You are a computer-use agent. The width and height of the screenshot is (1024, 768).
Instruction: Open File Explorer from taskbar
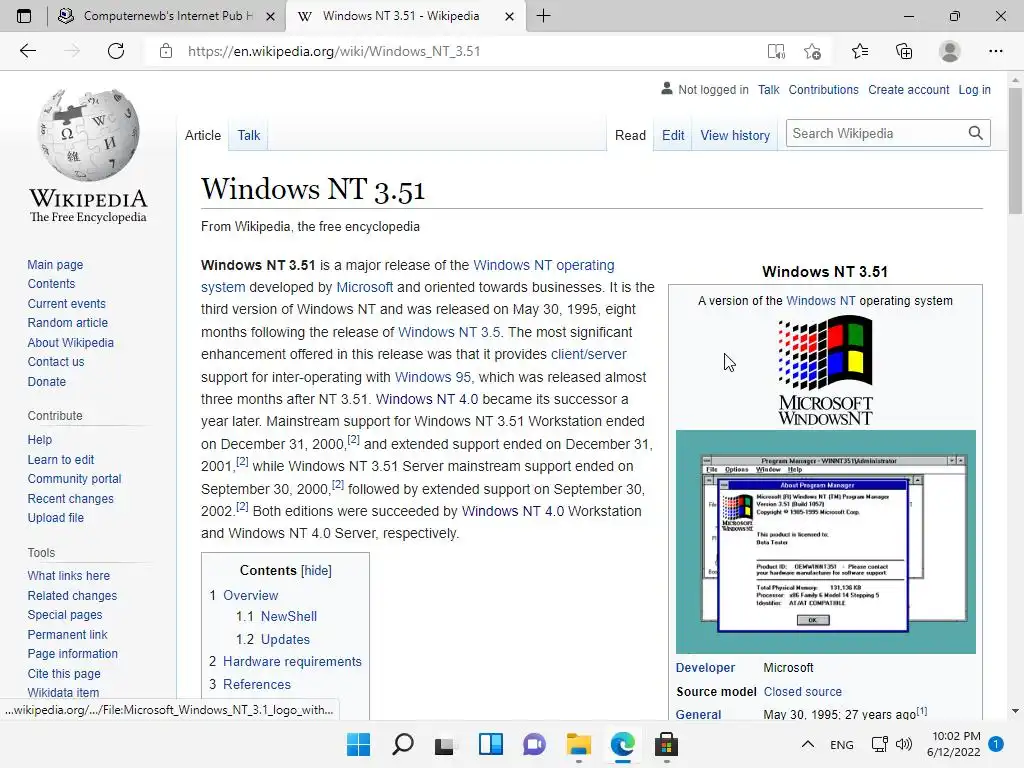[x=579, y=744]
